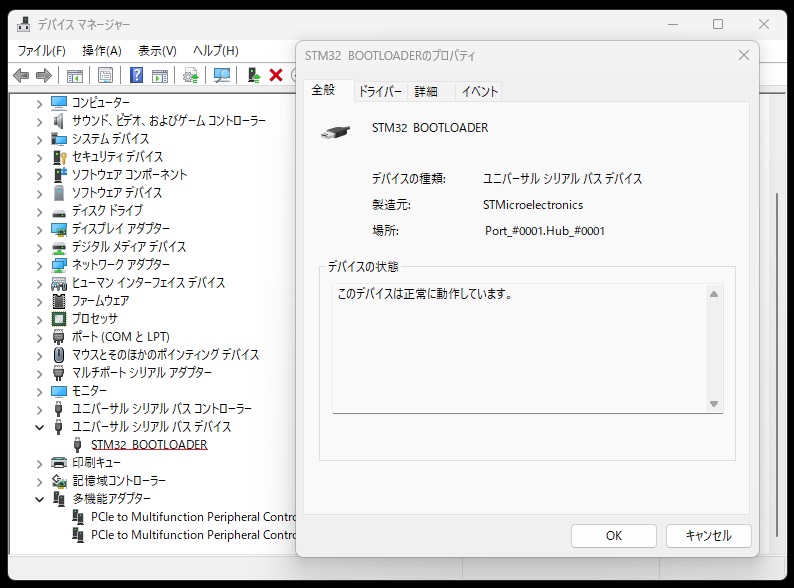Viewport: 794px width, 588px height.
Task: Click the ネットワーク アダプター icon
Action: [x=59, y=265]
